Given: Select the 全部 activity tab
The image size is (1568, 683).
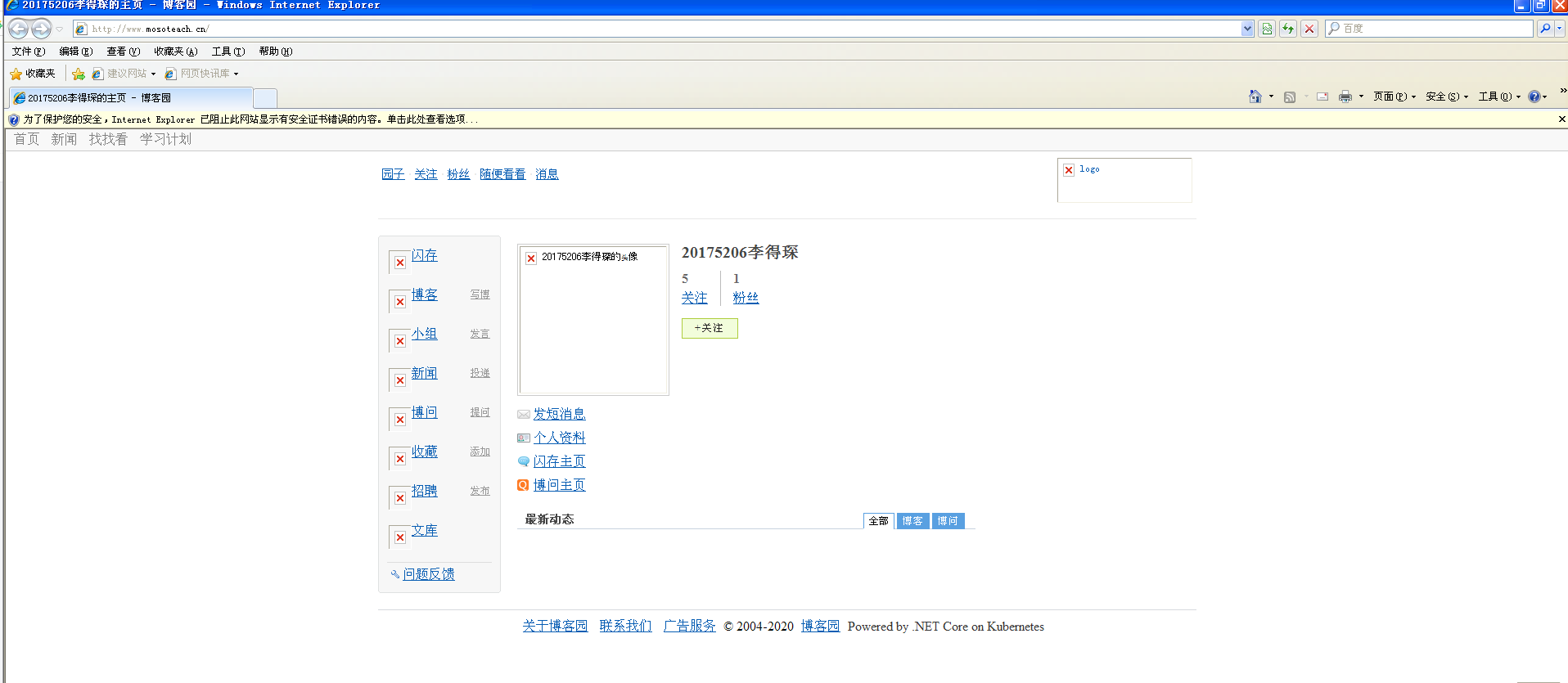Looking at the screenshot, I should 878,521.
